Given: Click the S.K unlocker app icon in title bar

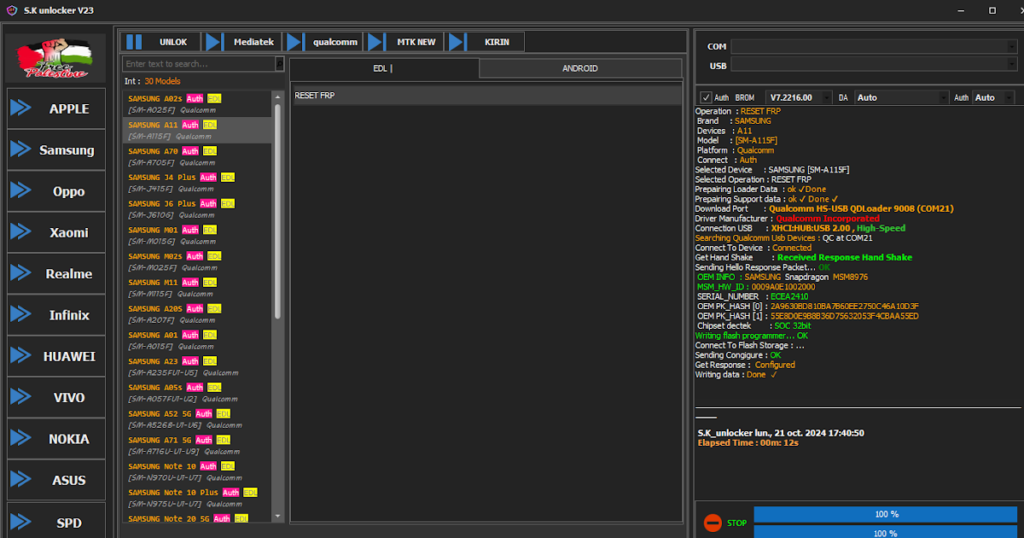Looking at the screenshot, I should (12, 10).
